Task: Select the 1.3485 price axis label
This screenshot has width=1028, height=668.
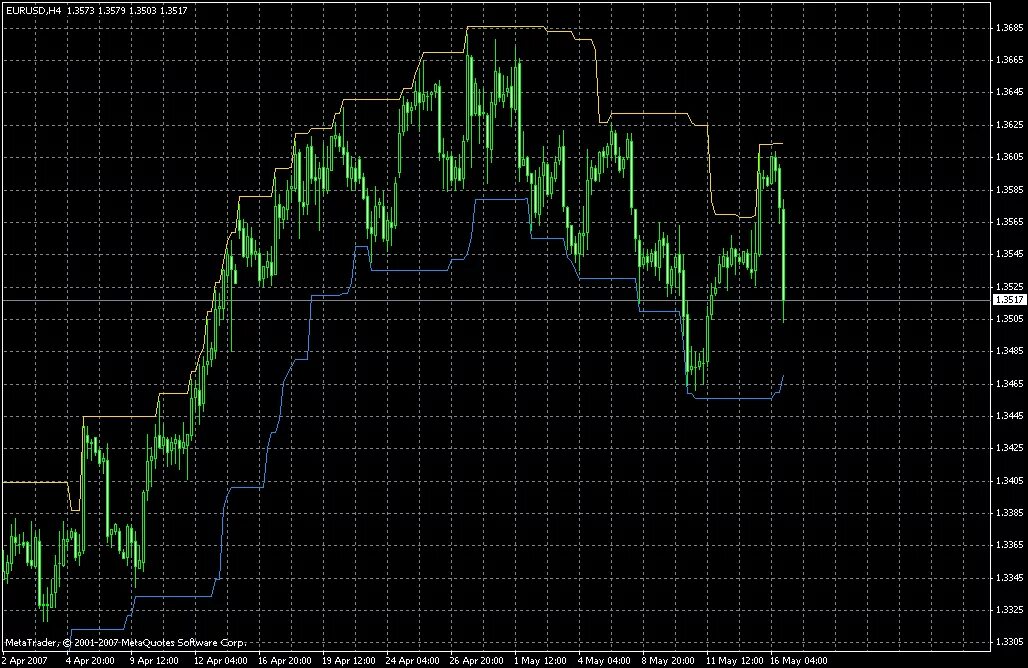Action: [1009, 351]
